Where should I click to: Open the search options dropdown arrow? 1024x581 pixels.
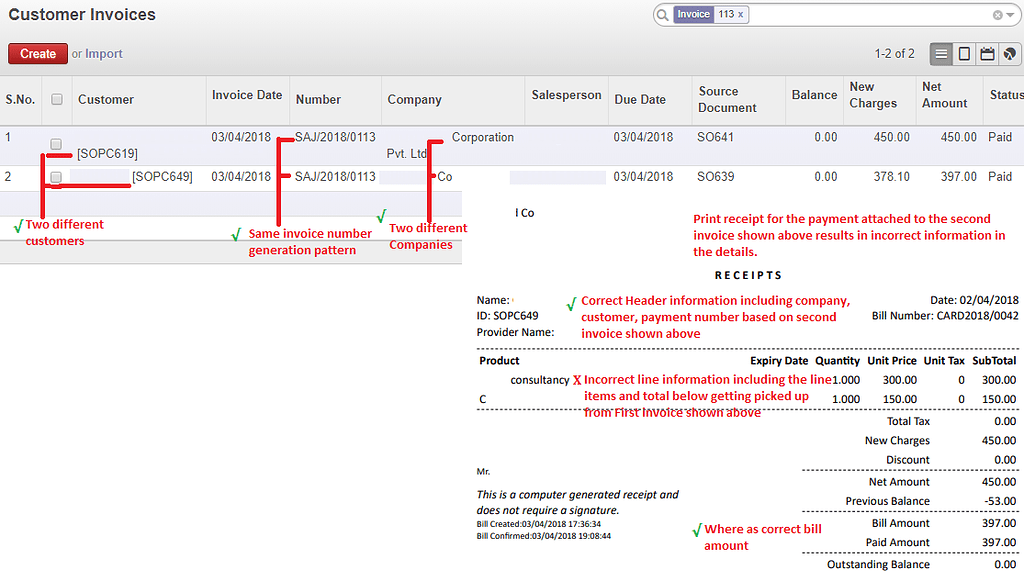1009,14
